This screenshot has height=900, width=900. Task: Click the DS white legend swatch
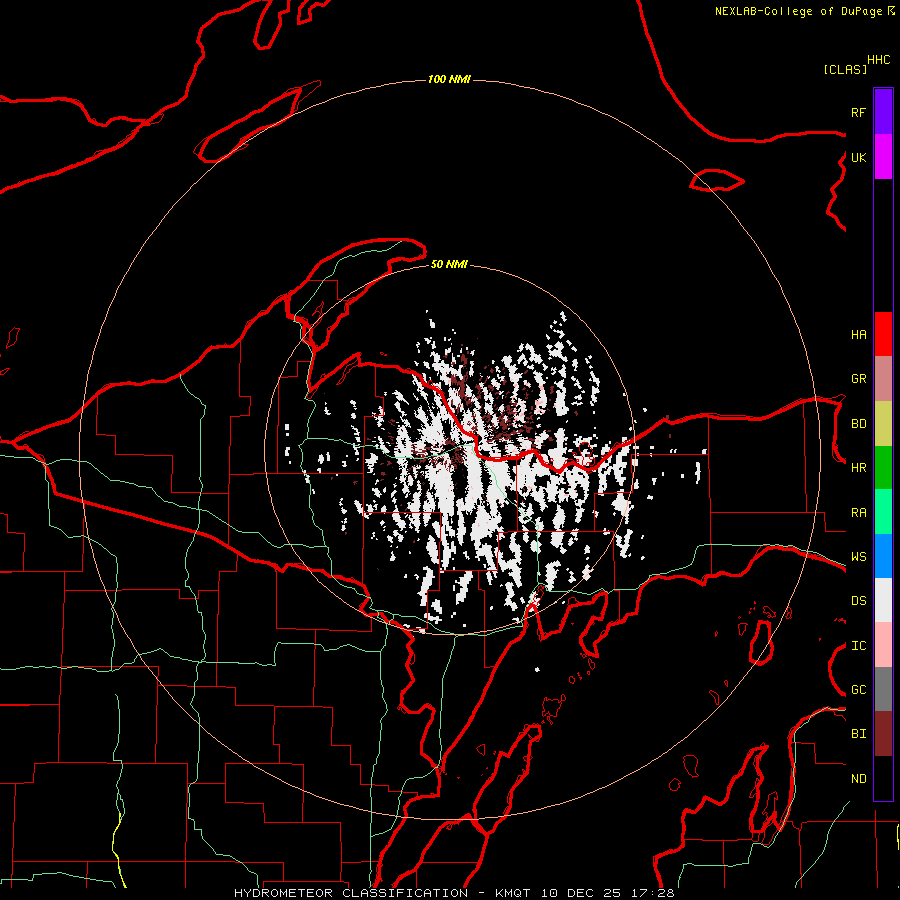click(883, 600)
